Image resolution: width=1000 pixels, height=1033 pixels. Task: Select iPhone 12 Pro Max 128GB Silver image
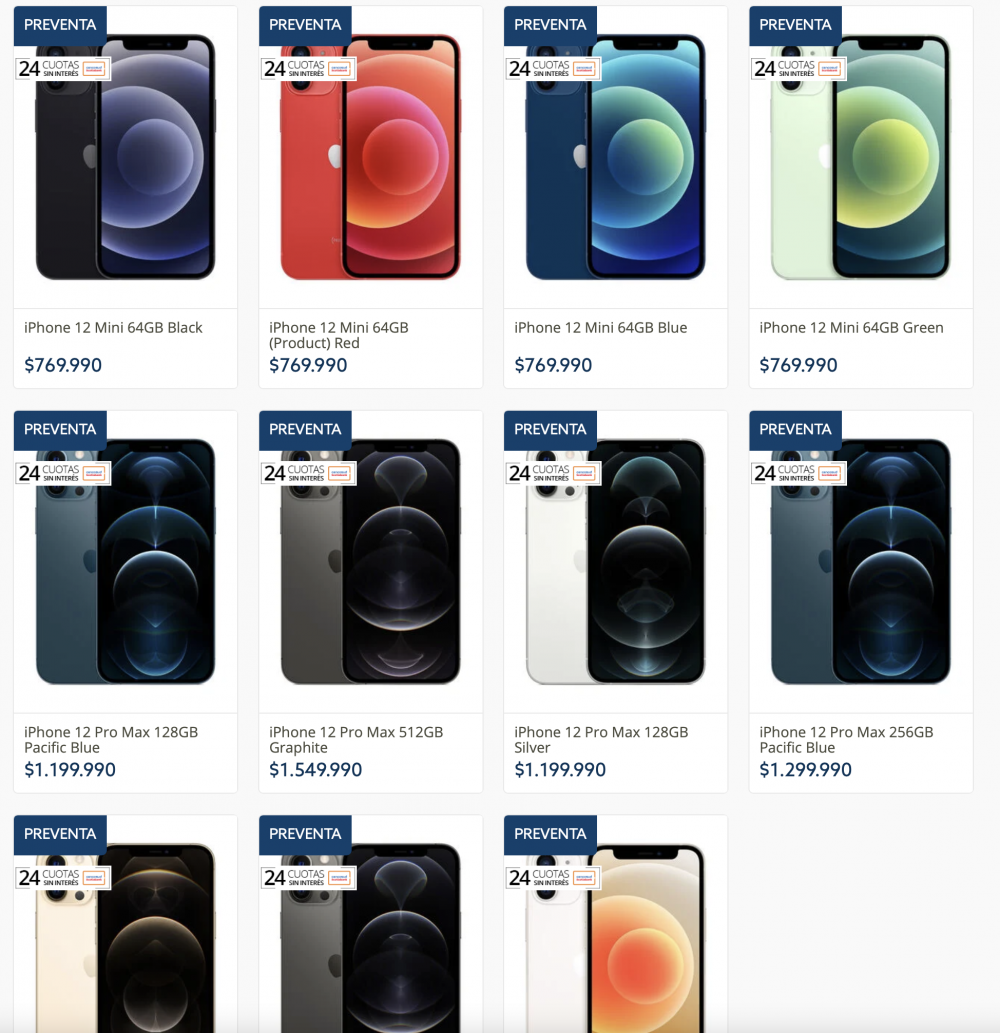pos(615,561)
